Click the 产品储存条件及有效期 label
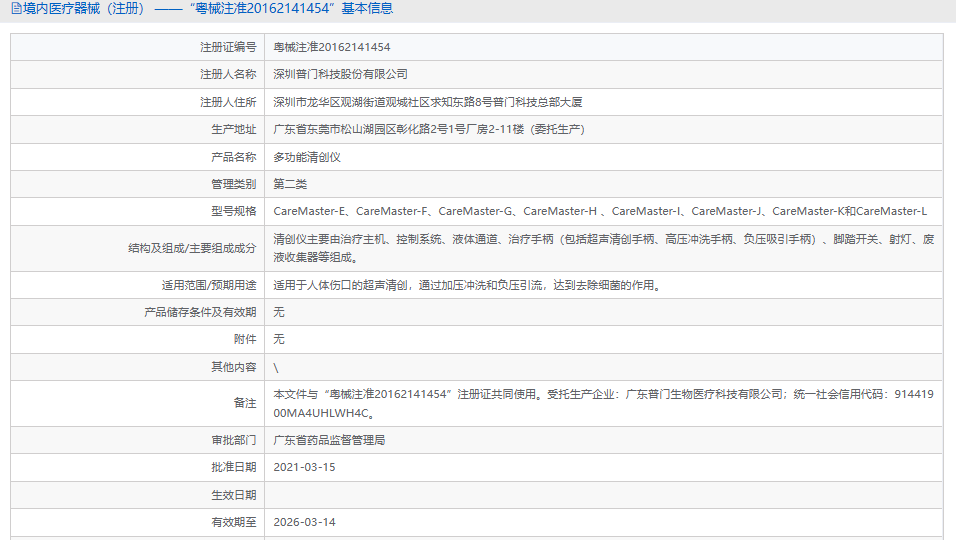Viewport: 956px width, 540px height. pyautogui.click(x=200, y=312)
